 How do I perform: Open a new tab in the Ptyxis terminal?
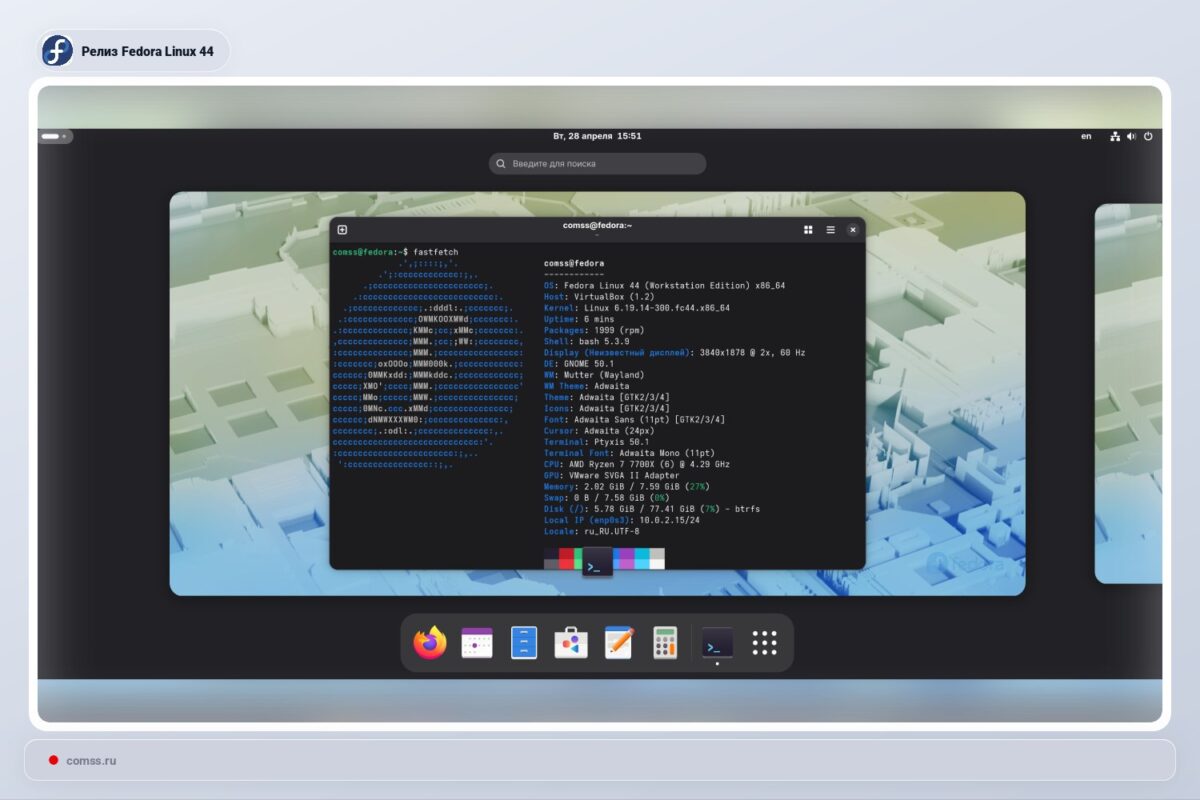pyautogui.click(x=341, y=229)
